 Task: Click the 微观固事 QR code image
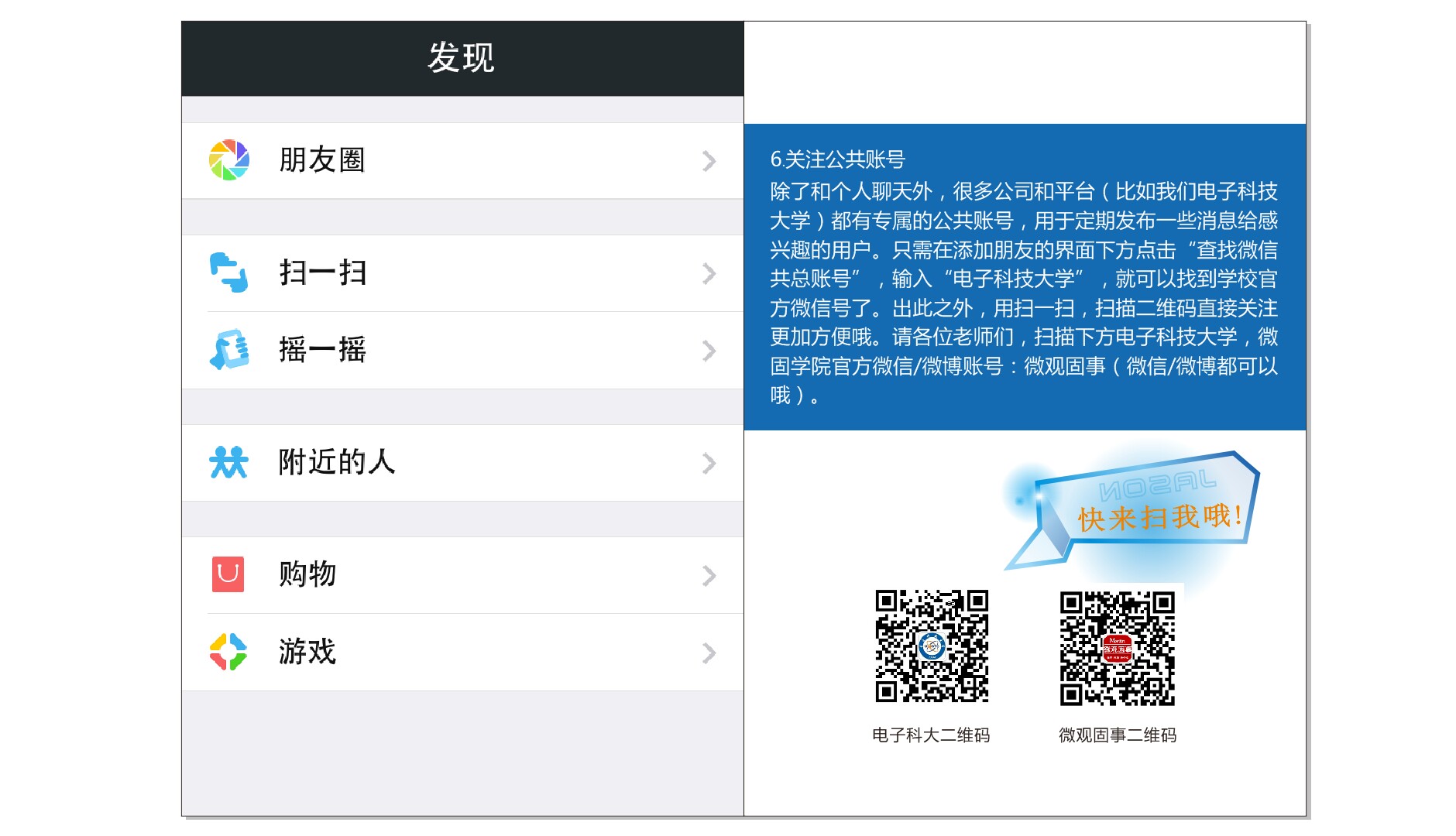[1118, 649]
